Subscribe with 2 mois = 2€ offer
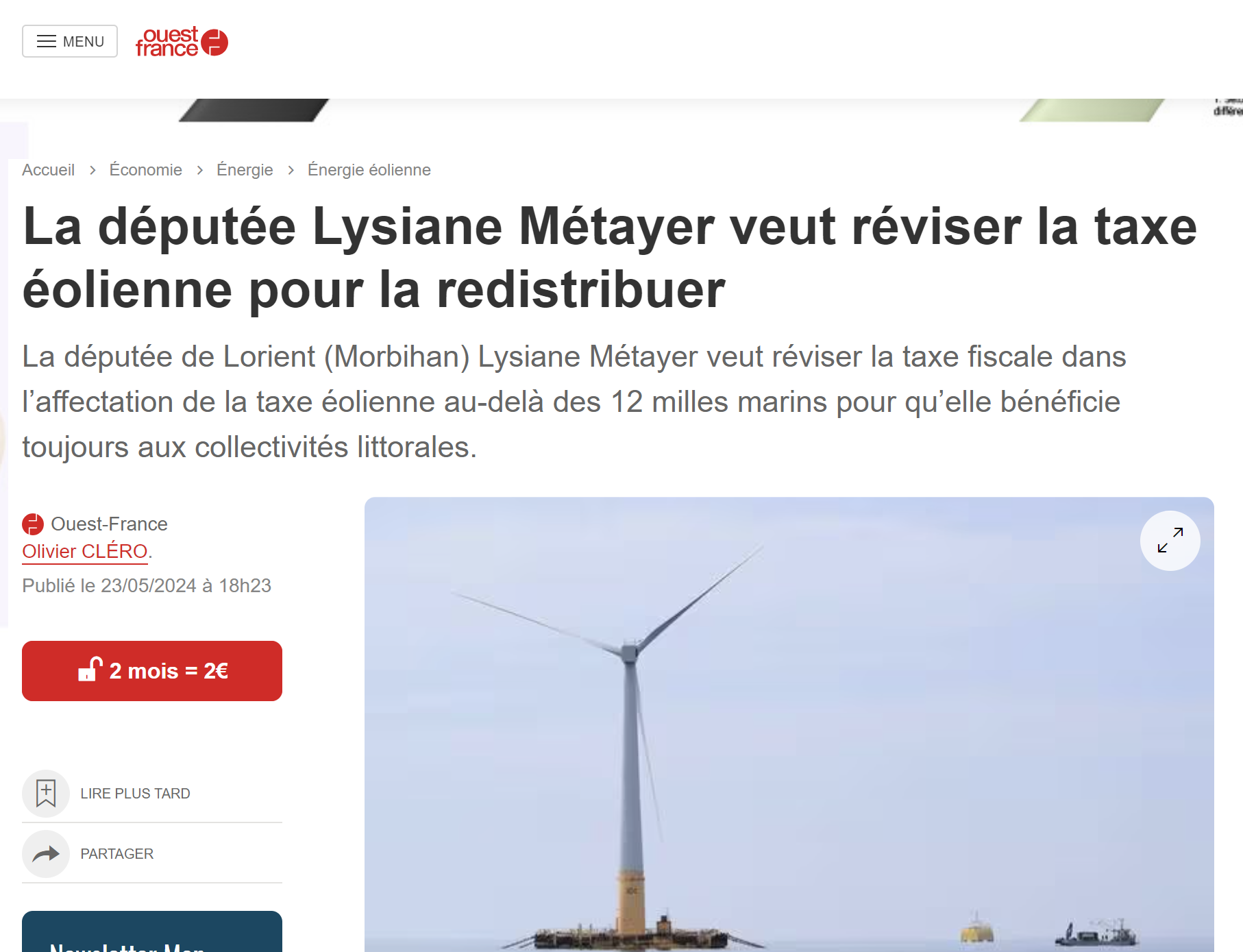Screen dimensions: 1243x952 tap(152, 671)
